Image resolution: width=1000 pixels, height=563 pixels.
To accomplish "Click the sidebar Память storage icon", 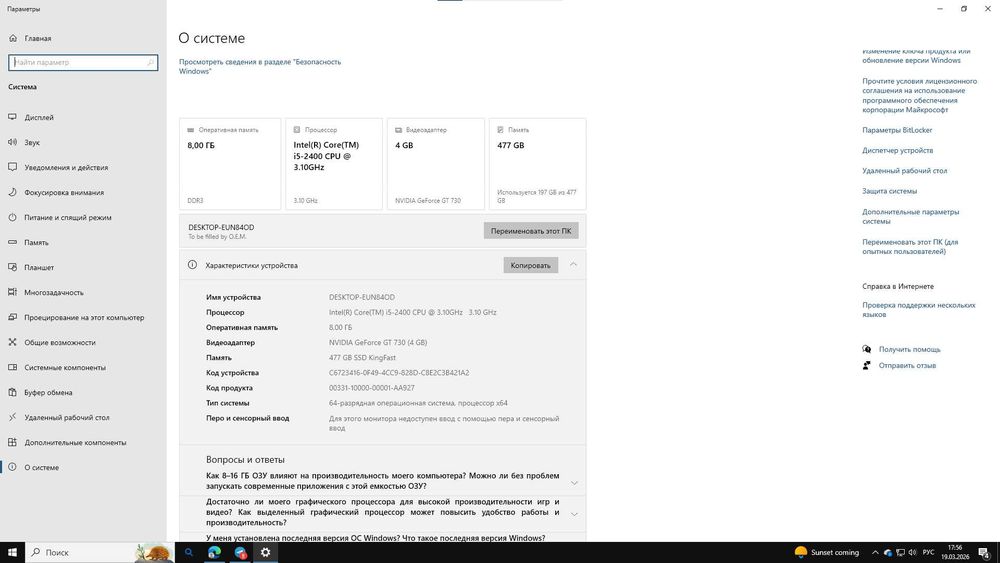I will (12, 242).
